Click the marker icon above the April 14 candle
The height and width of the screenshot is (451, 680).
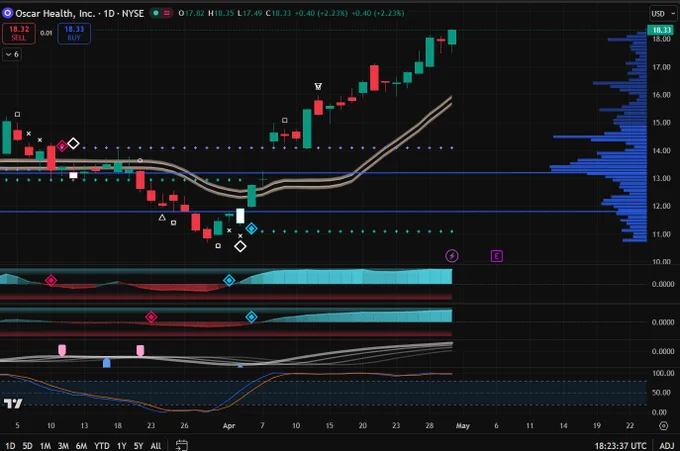tap(318, 86)
